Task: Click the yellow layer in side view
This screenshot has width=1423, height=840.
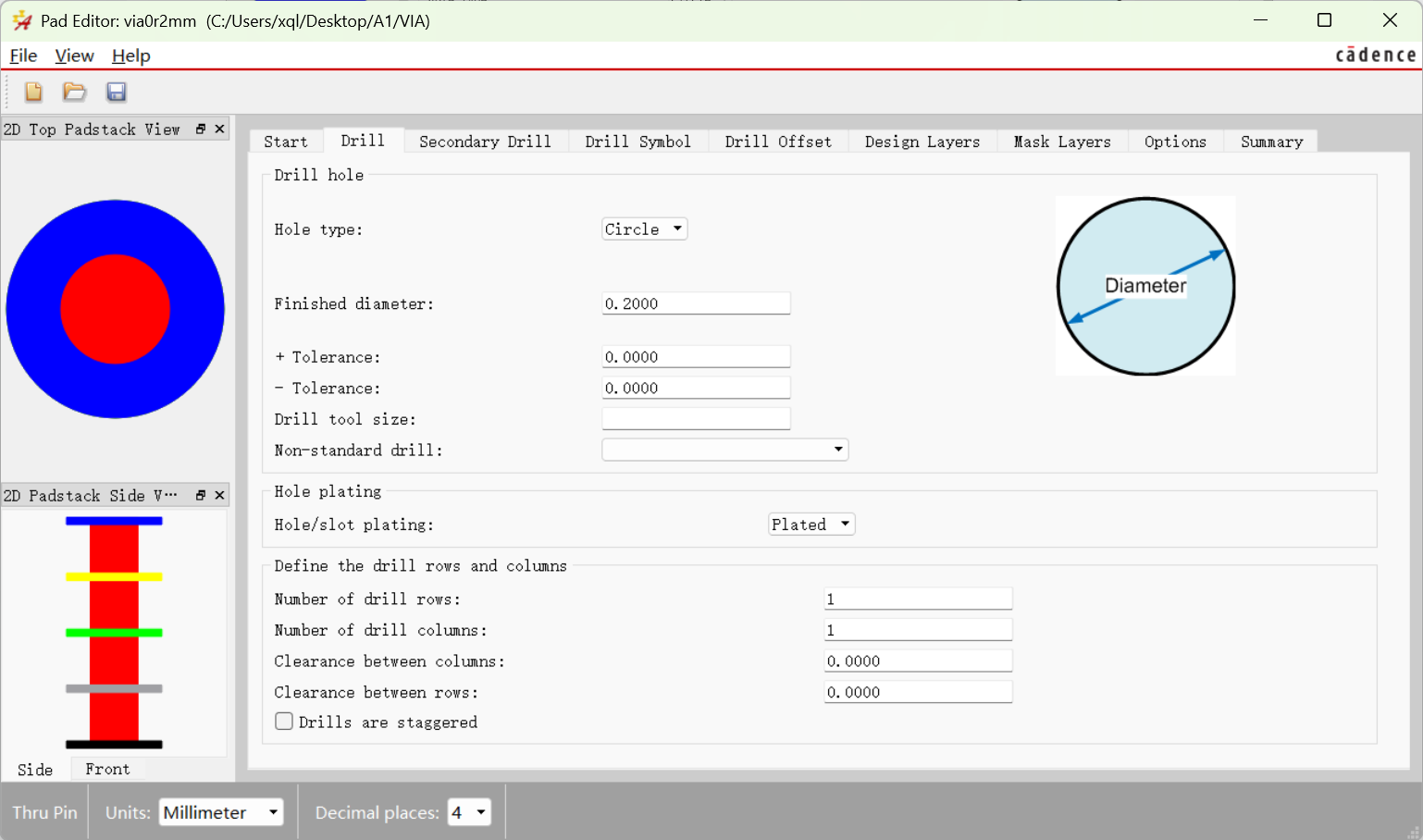Action: pos(114,576)
